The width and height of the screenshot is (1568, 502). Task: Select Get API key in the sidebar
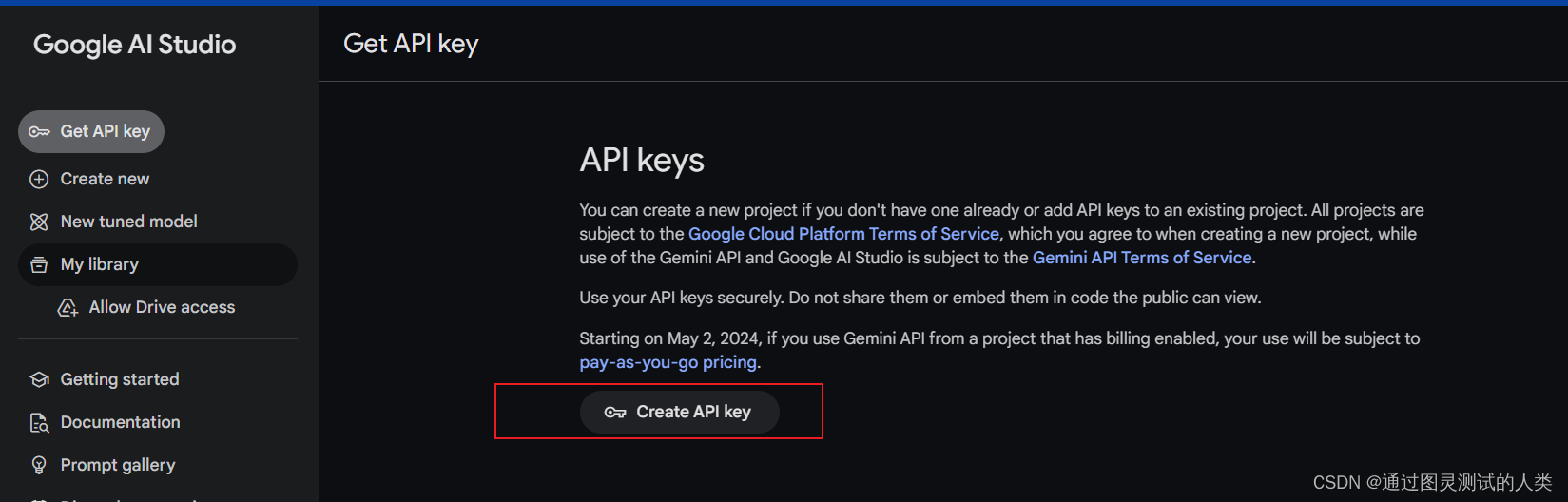click(x=91, y=131)
